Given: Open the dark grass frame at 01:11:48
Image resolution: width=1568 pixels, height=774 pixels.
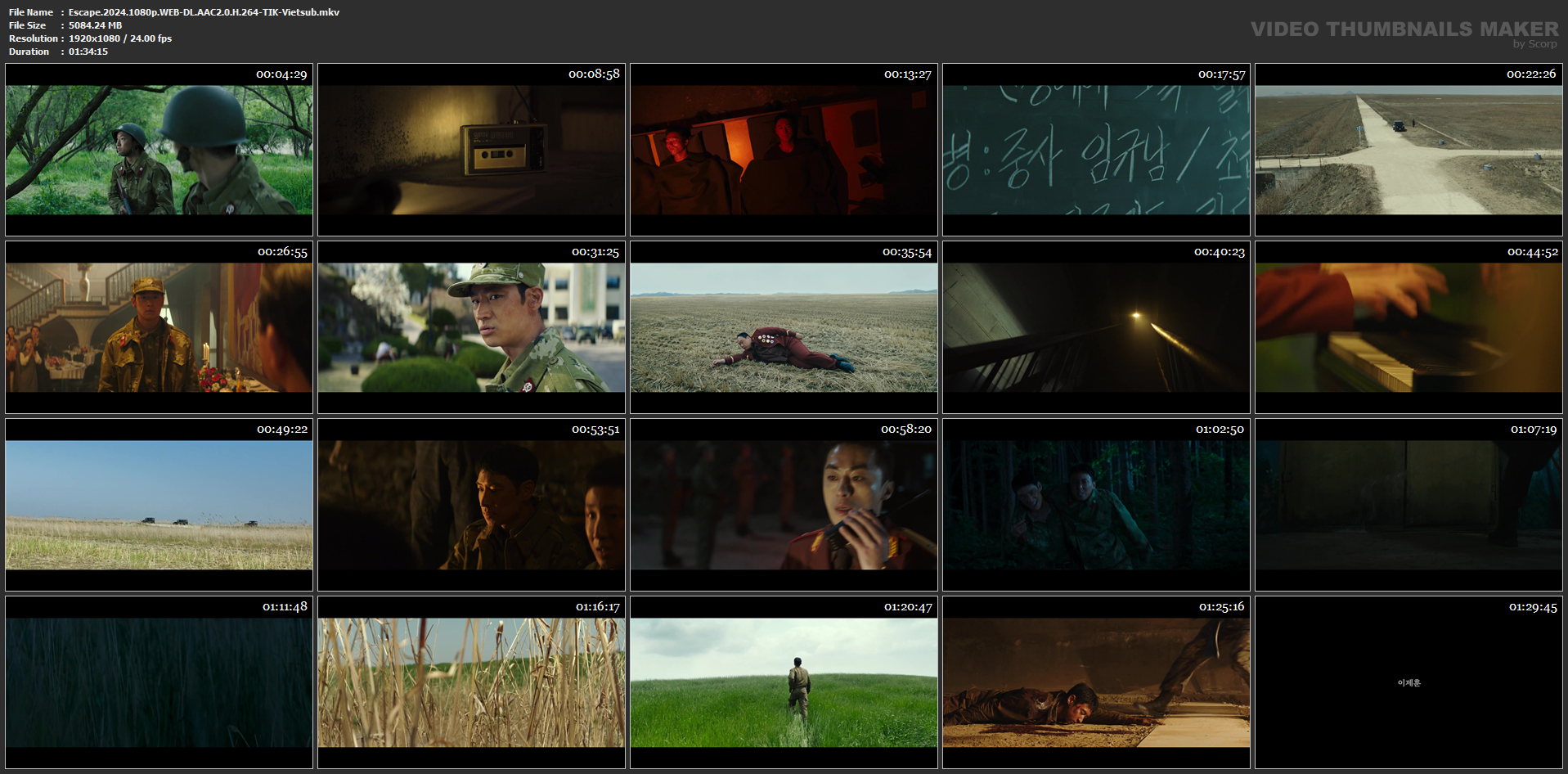Looking at the screenshot, I should point(159,682).
